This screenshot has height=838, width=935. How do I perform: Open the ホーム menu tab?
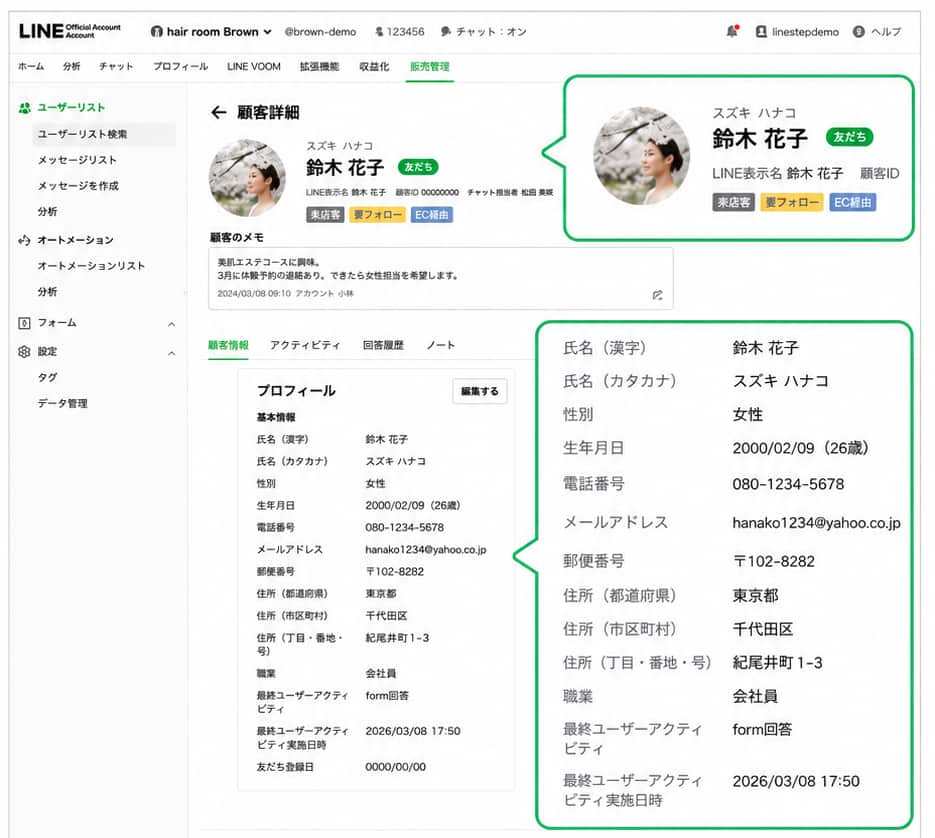[31, 66]
